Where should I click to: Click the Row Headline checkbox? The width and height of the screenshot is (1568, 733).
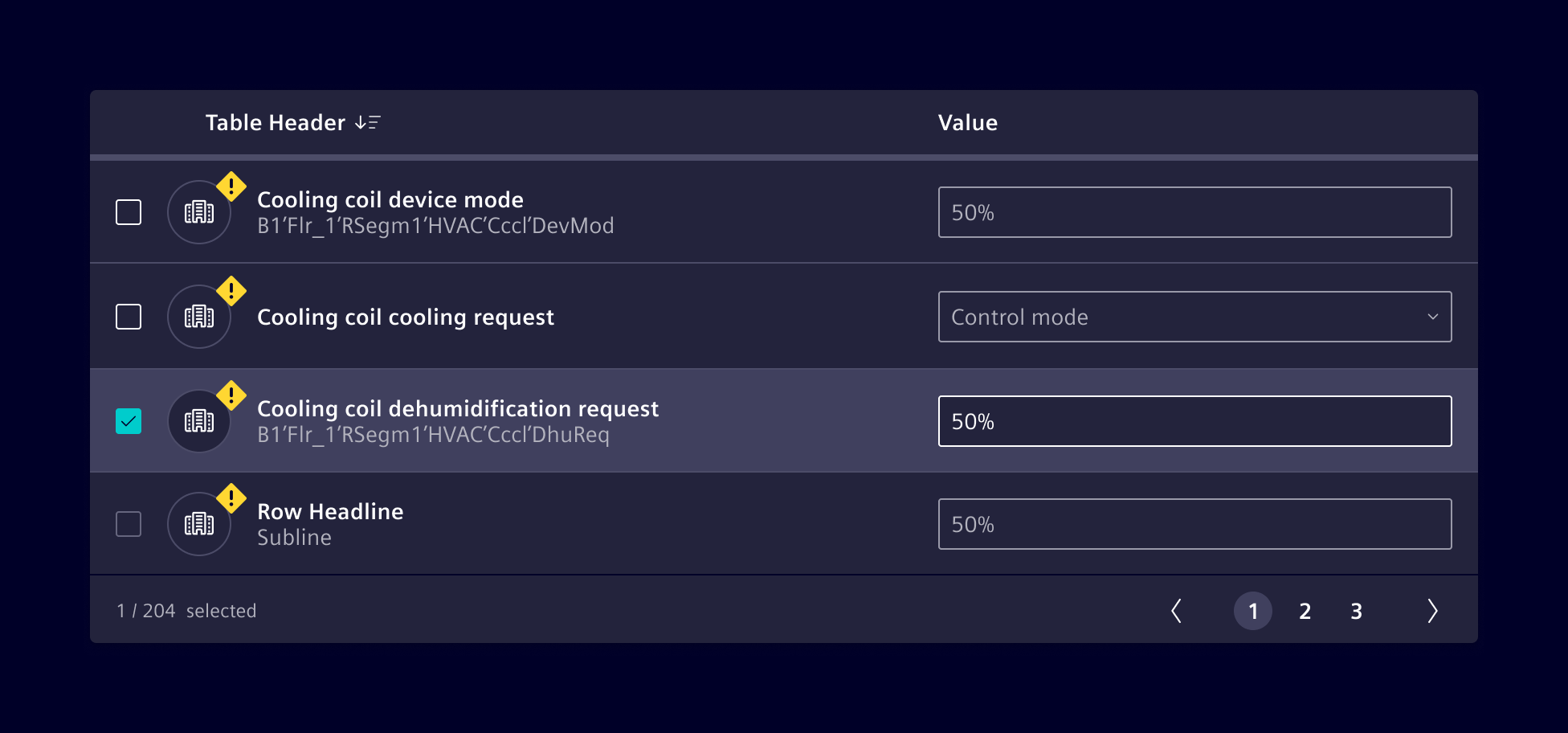pos(129,524)
